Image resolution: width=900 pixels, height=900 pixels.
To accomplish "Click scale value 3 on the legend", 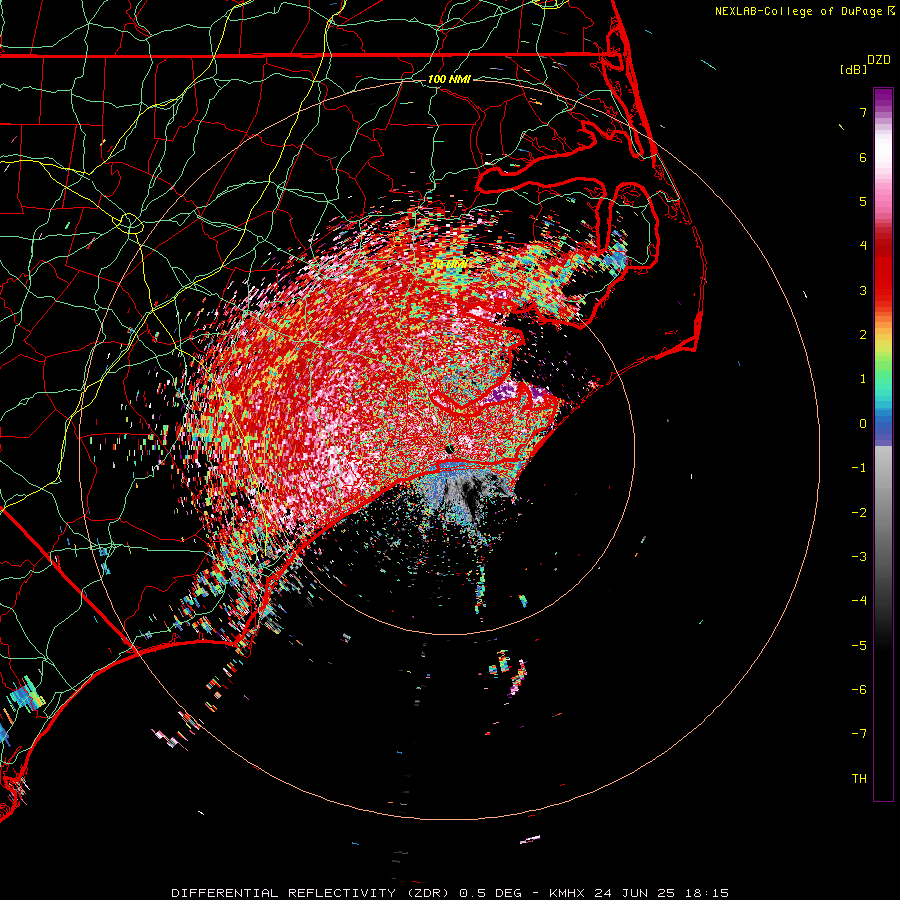I will (863, 290).
